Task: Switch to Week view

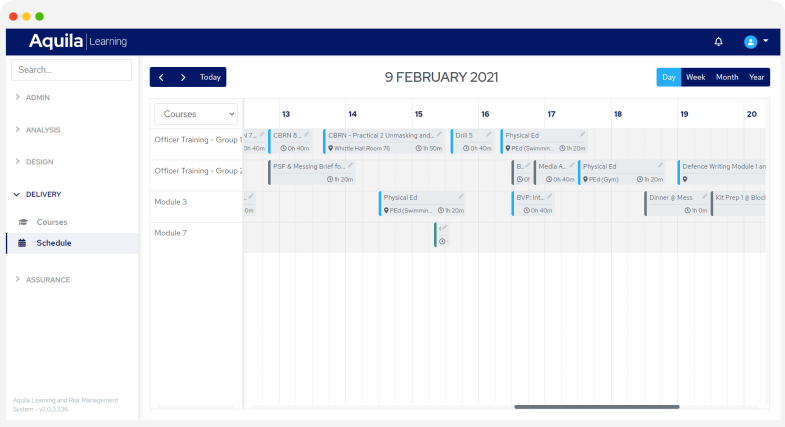Action: (695, 77)
